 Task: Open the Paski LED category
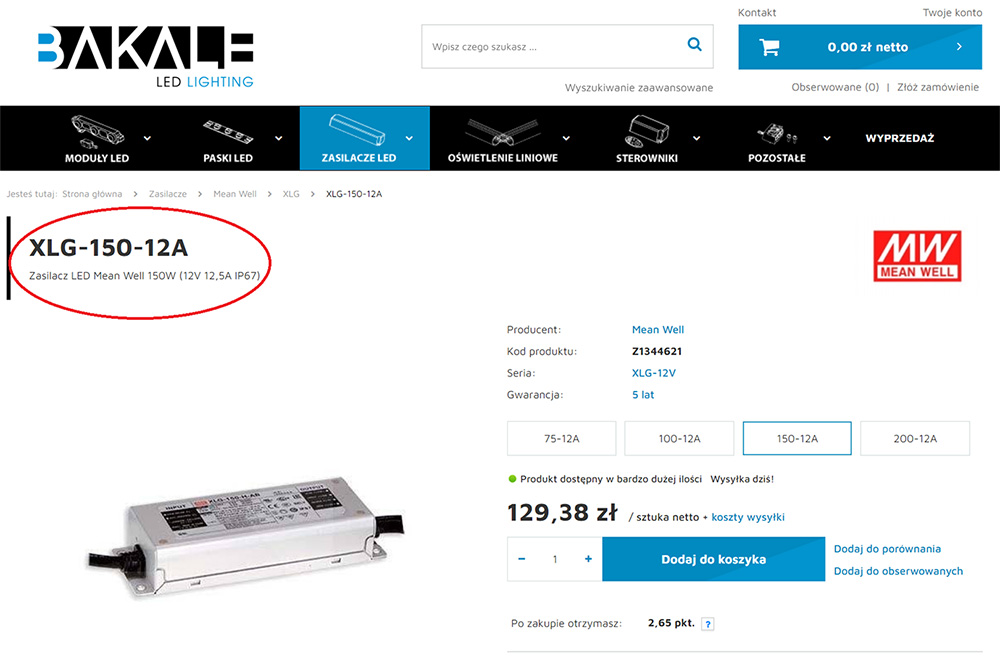point(228,139)
